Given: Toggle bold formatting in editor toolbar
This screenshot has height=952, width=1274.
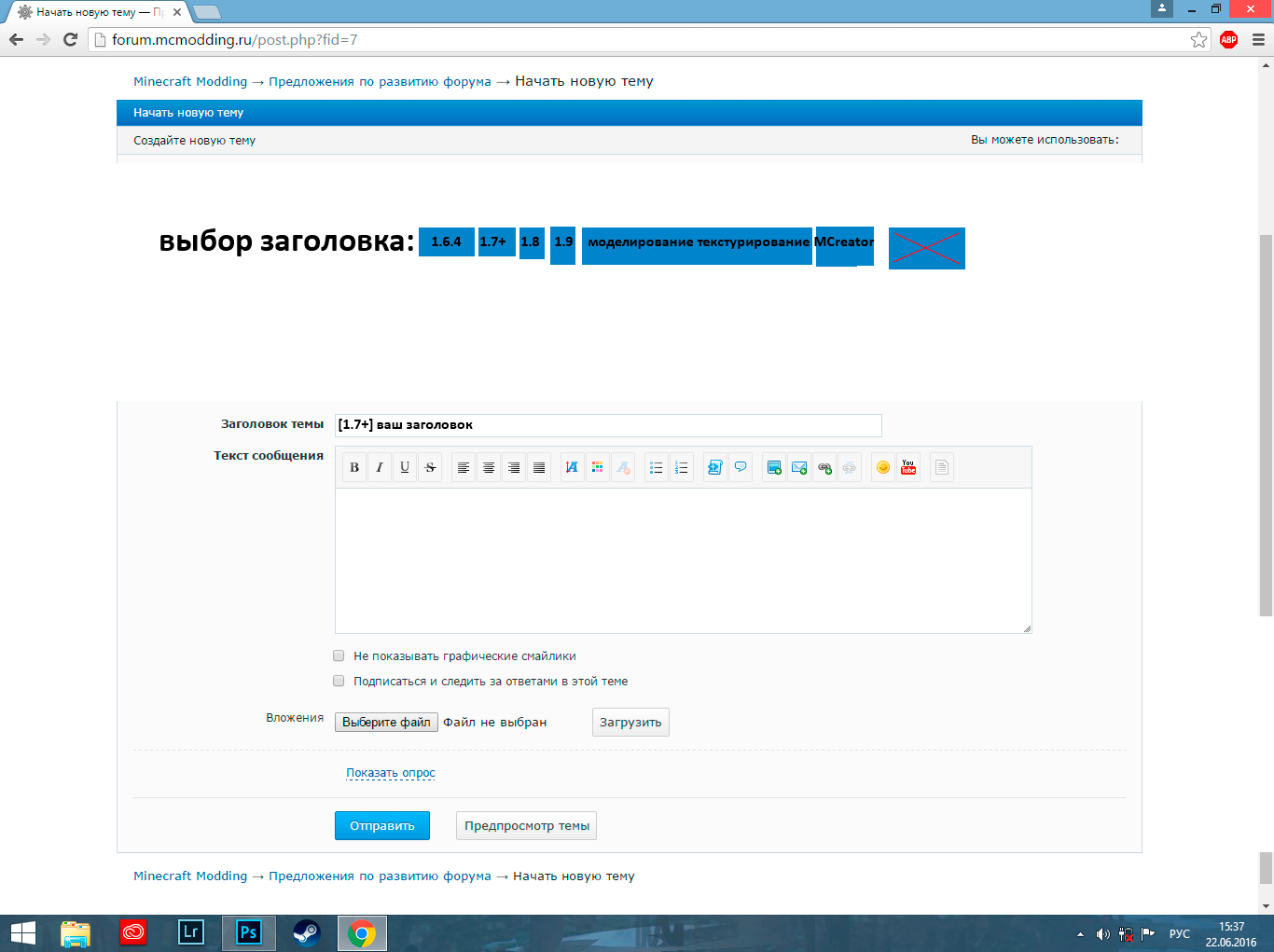Looking at the screenshot, I should pos(354,467).
